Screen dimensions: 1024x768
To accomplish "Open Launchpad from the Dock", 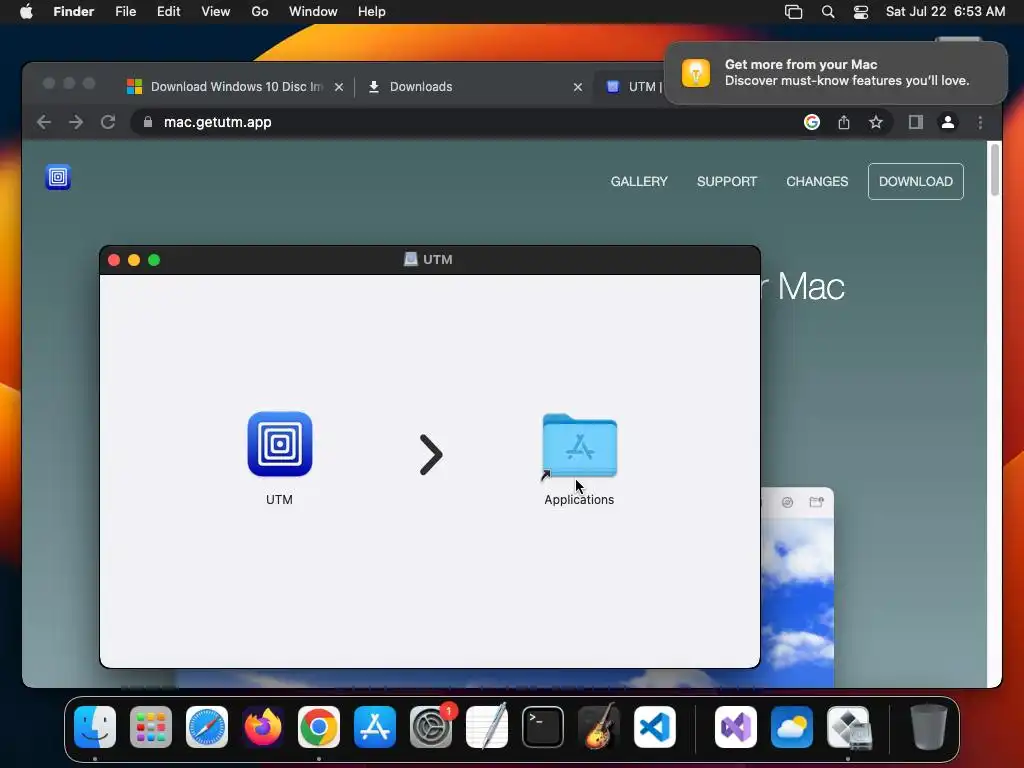I will (x=151, y=727).
